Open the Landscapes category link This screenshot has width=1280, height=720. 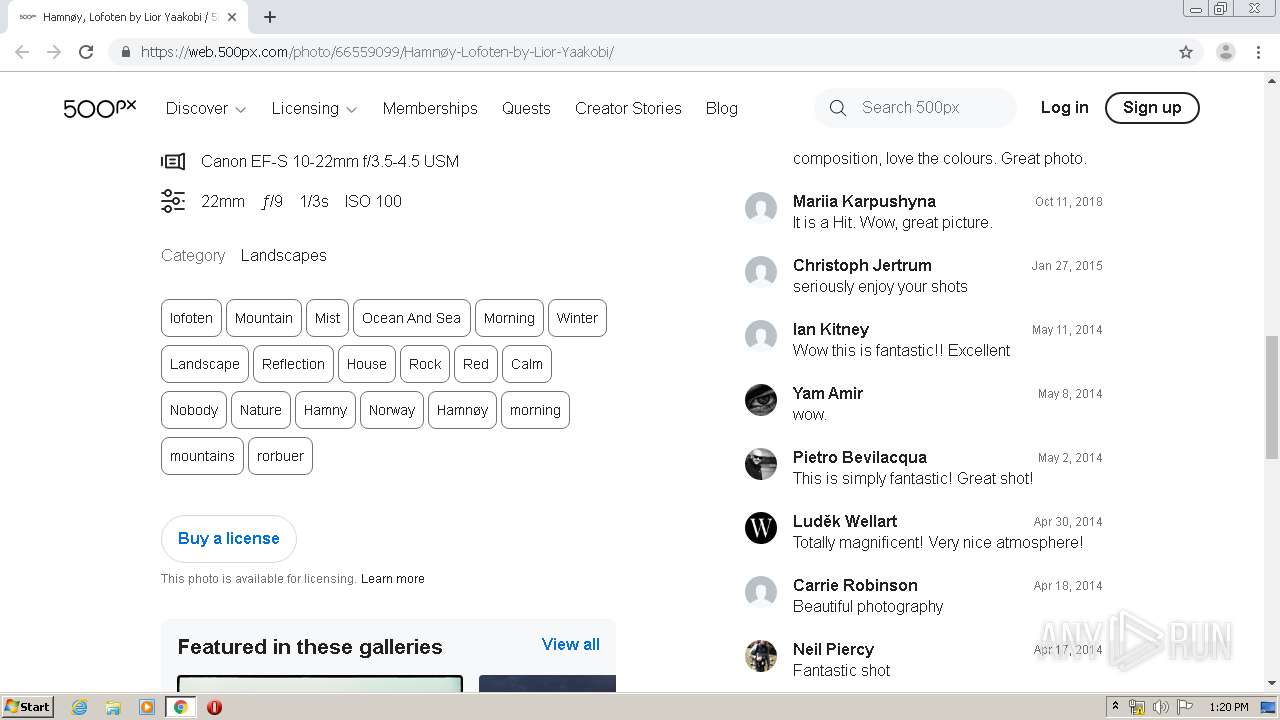(x=284, y=256)
